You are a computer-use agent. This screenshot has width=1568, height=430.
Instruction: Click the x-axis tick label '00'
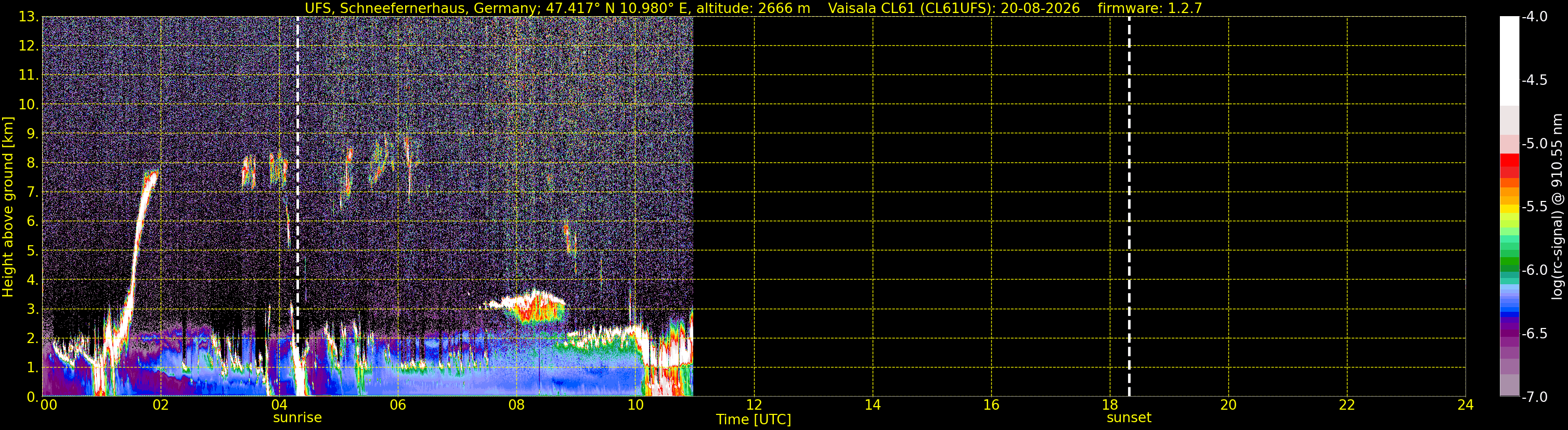[x=49, y=406]
